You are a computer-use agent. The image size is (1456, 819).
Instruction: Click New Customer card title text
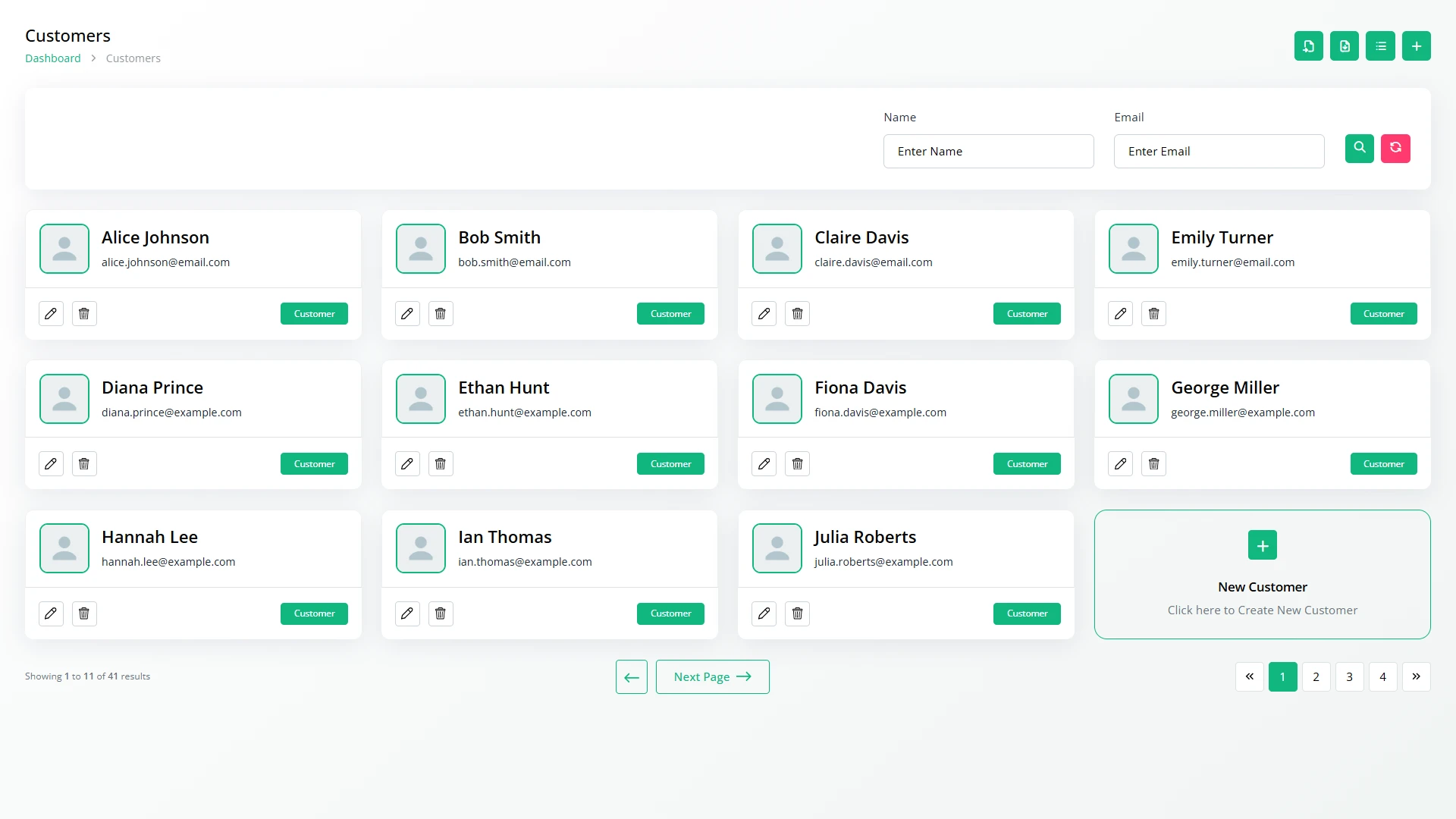point(1262,587)
